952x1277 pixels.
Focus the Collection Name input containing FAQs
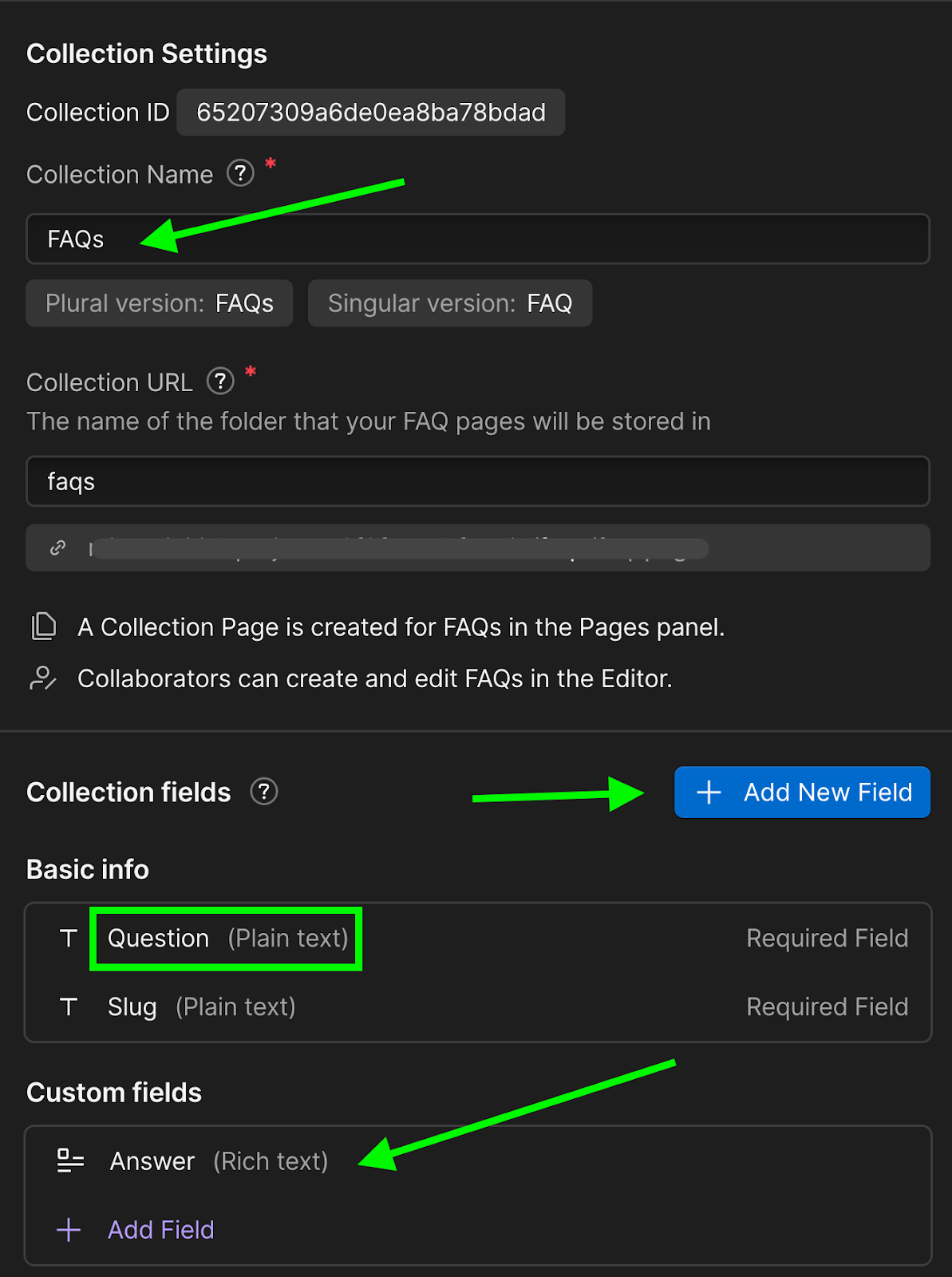(x=477, y=239)
